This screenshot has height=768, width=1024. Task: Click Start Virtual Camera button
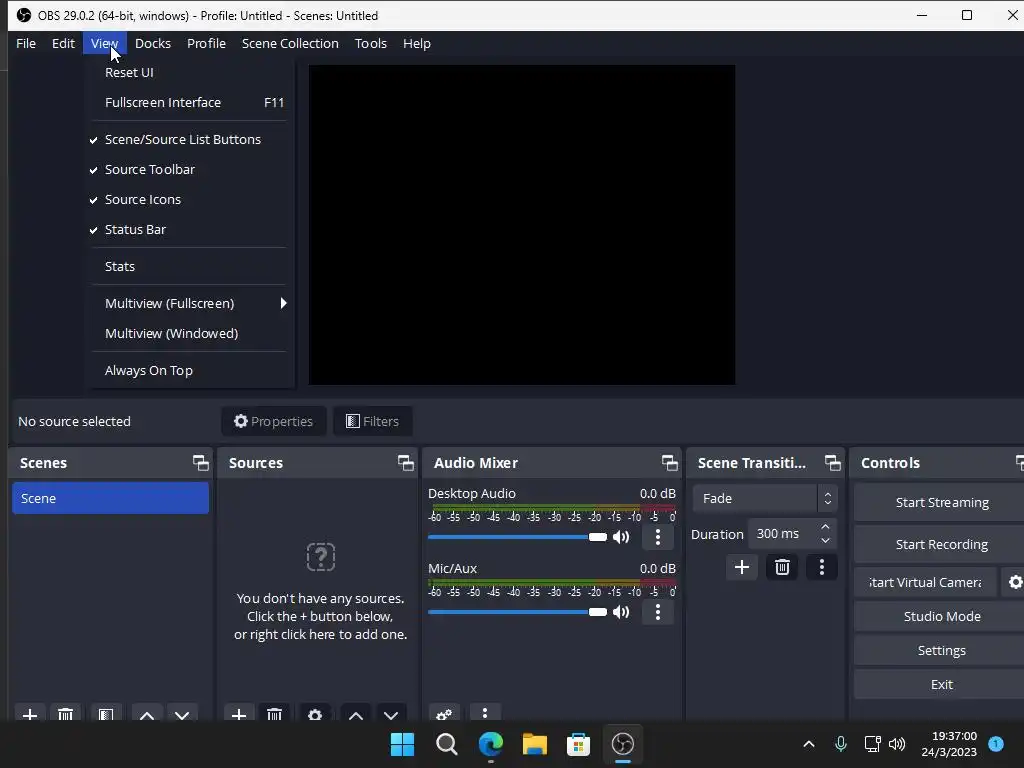coord(925,582)
